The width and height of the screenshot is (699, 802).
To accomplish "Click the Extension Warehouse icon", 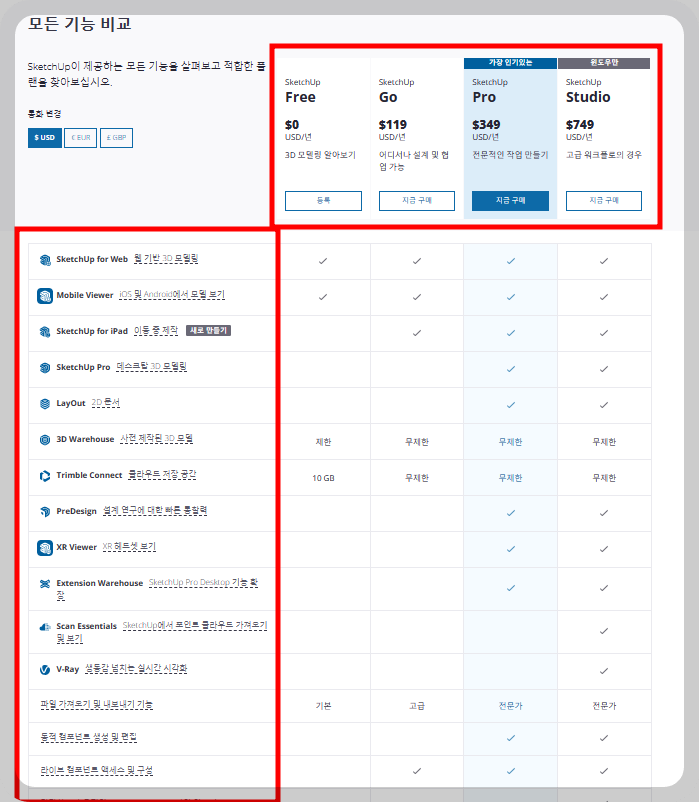I will click(45, 584).
